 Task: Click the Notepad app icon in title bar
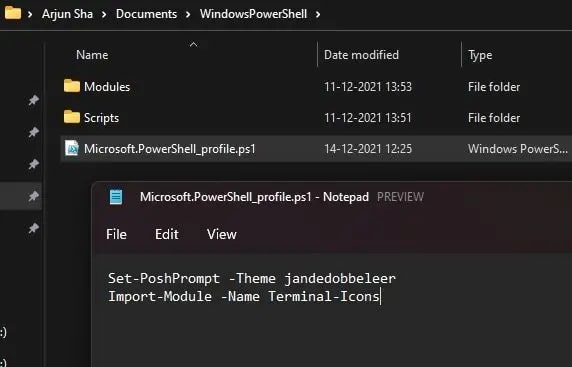pos(116,197)
